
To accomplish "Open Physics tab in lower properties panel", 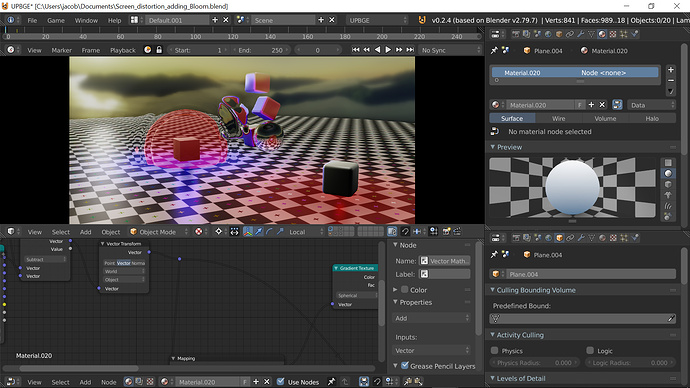I will [635, 238].
